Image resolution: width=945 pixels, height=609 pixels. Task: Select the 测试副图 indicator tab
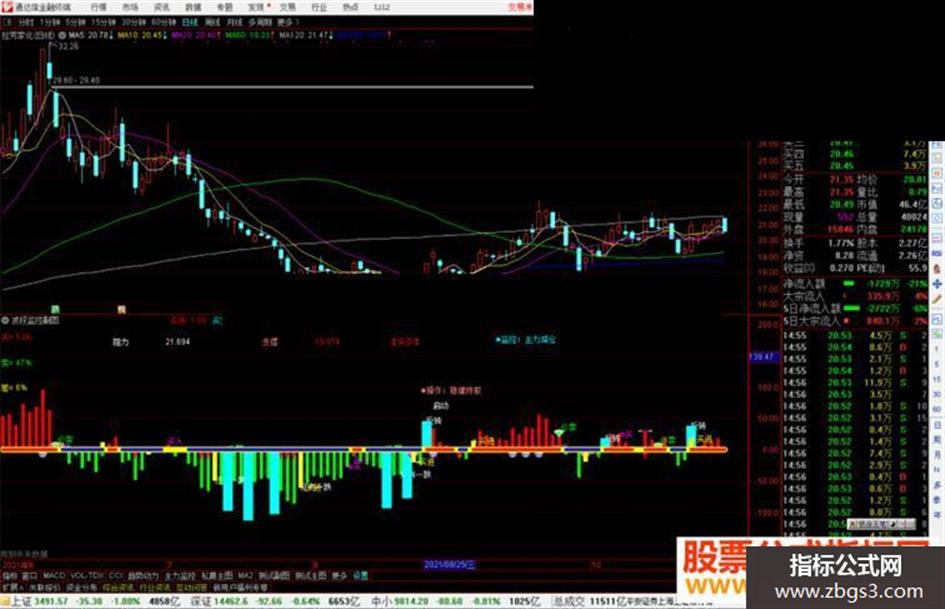click(274, 576)
